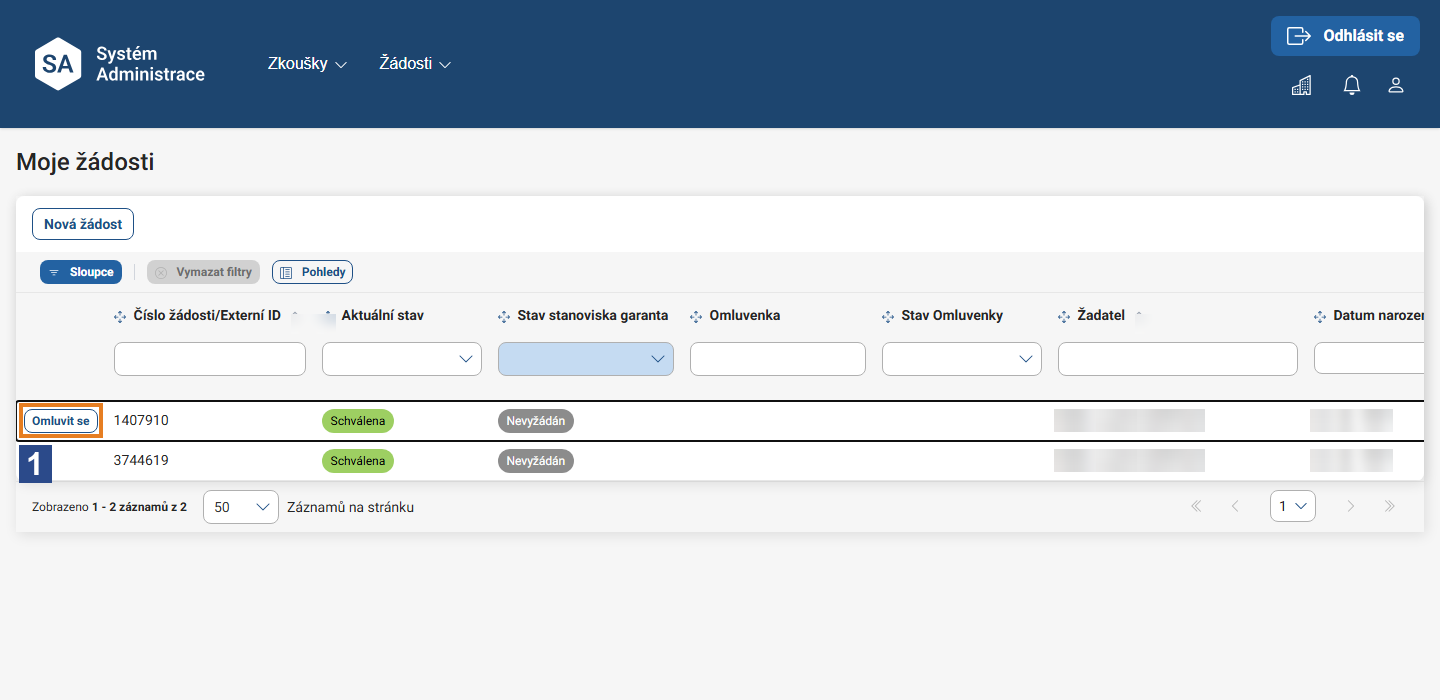Open the user profile icon

[1396, 86]
